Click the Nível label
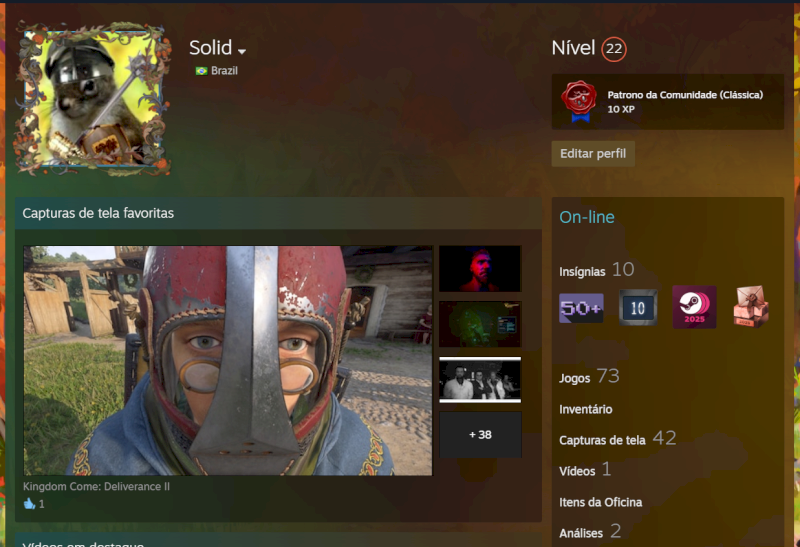 click(x=573, y=48)
